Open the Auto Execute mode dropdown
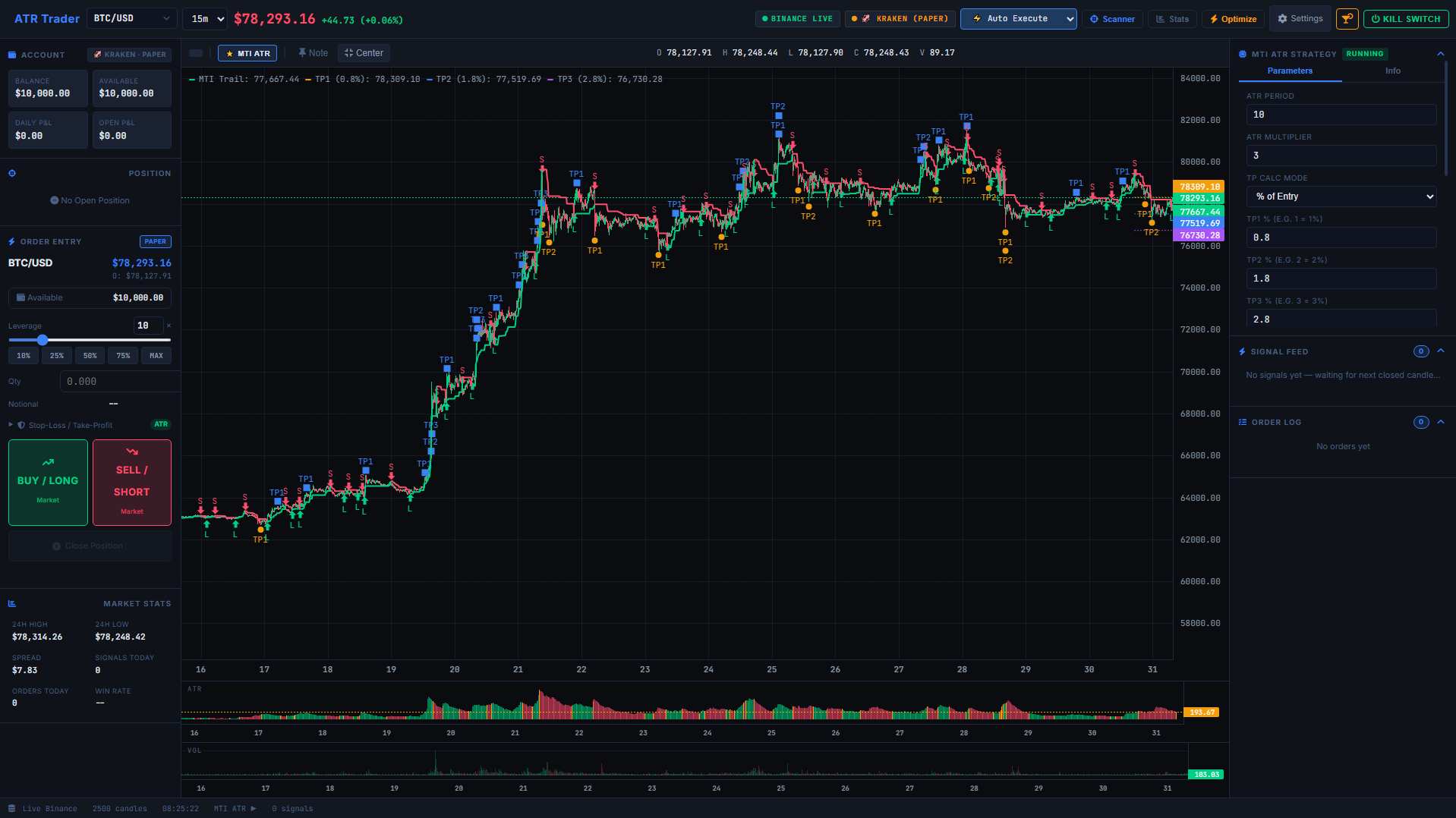Image resolution: width=1456 pixels, height=818 pixels. pos(1018,19)
